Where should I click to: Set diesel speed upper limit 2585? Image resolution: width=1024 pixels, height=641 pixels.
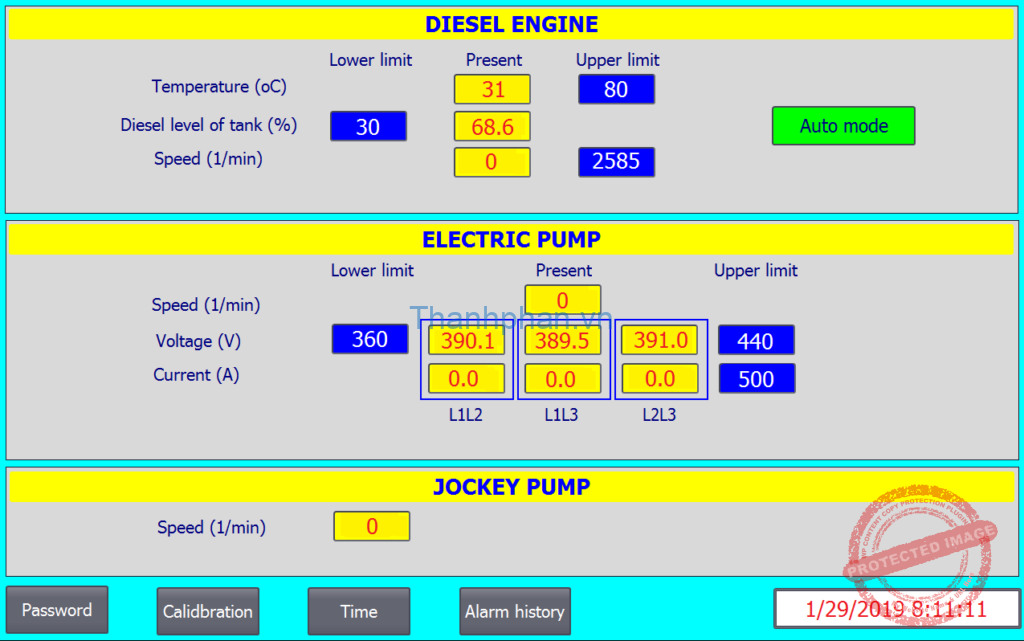point(616,162)
